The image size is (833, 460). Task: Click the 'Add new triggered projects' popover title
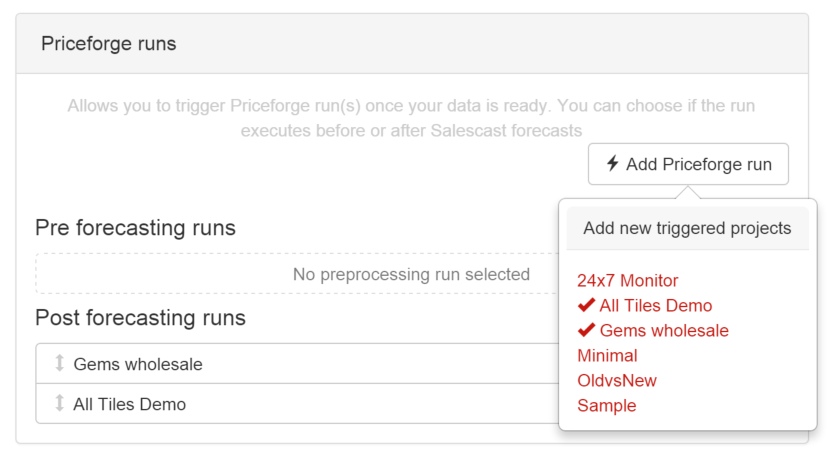pos(687,228)
